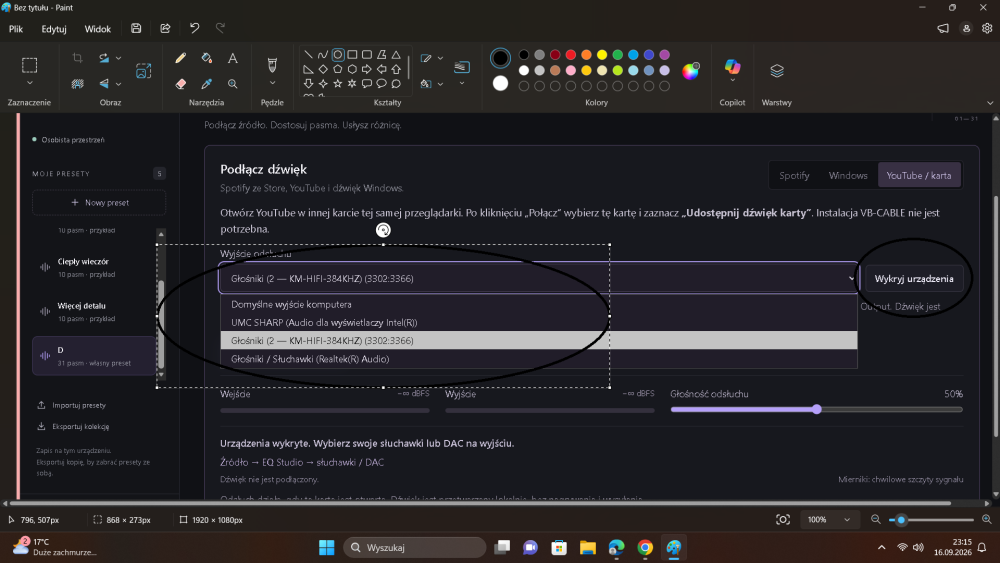The height and width of the screenshot is (563, 1000).
Task: Click the save icon in title bar
Action: click(x=136, y=28)
